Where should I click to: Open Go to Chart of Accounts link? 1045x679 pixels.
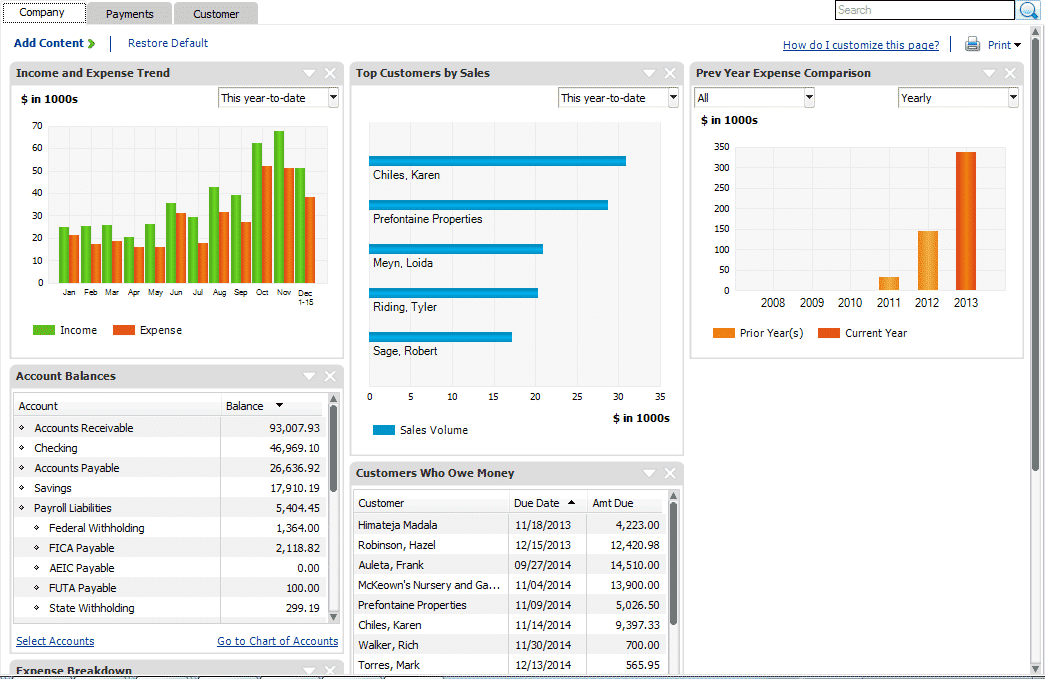[x=277, y=641]
